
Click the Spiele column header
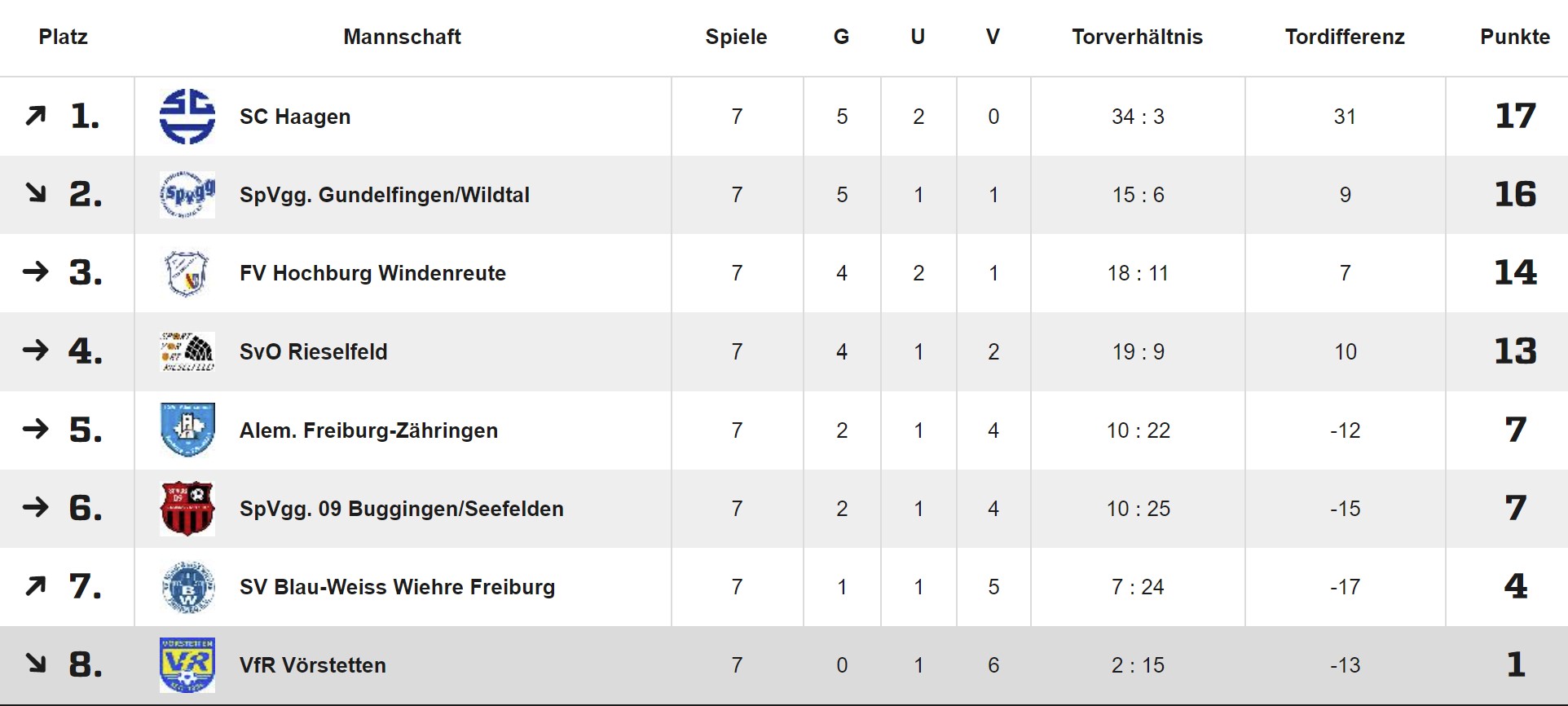point(736,37)
